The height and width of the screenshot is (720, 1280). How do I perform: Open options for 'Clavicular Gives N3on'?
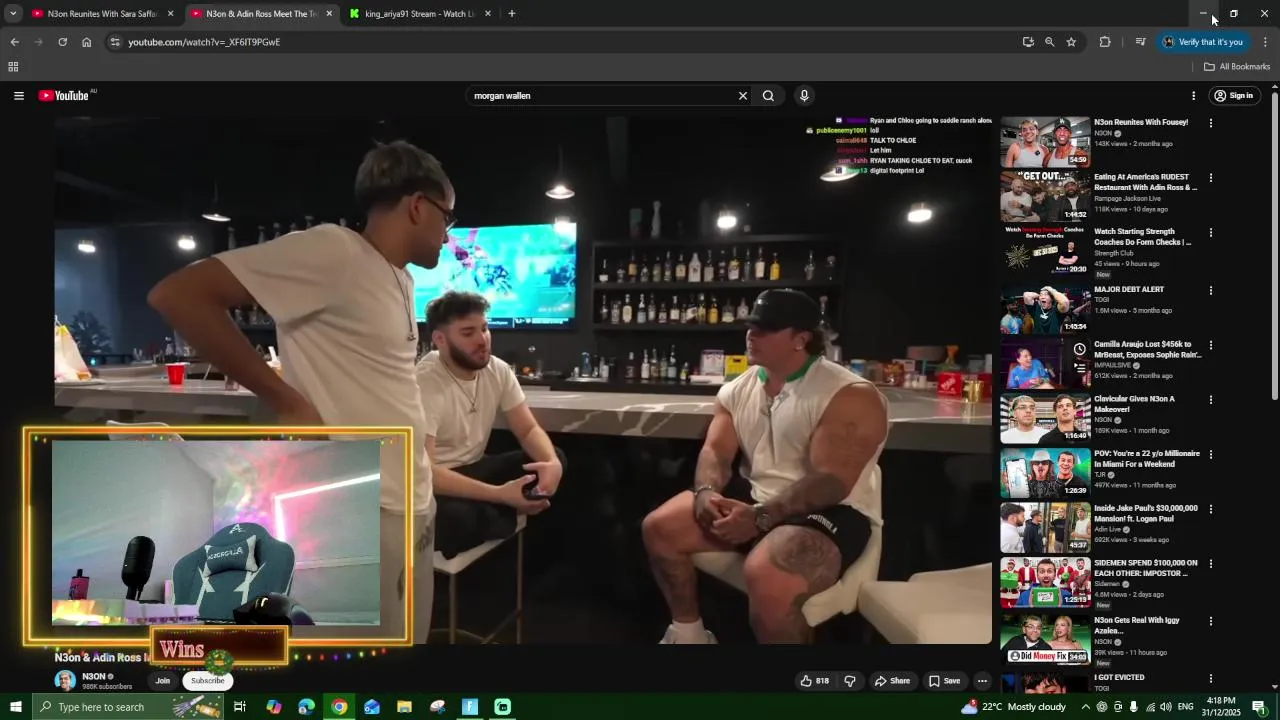[1211, 400]
